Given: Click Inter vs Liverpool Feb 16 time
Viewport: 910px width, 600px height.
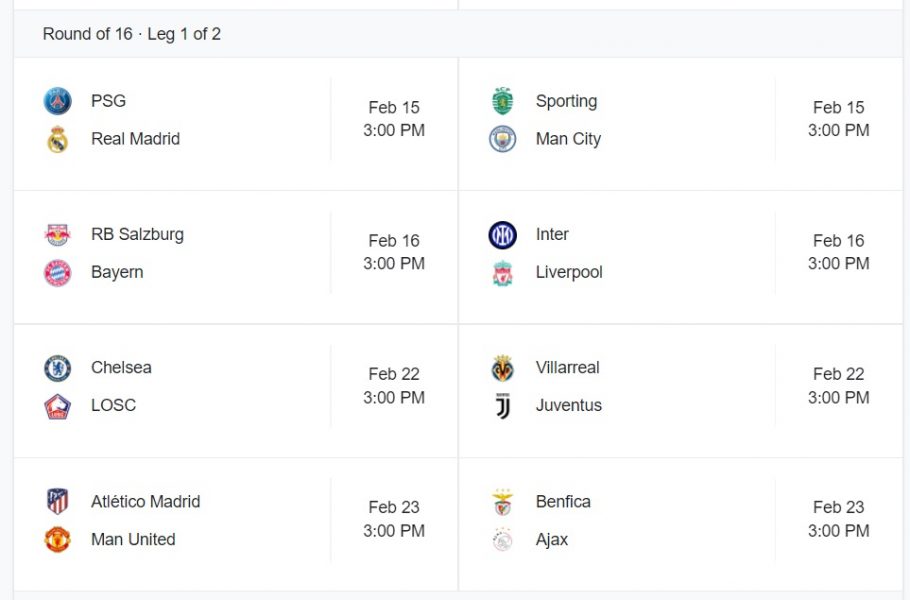Looking at the screenshot, I should pyautogui.click(x=838, y=253).
